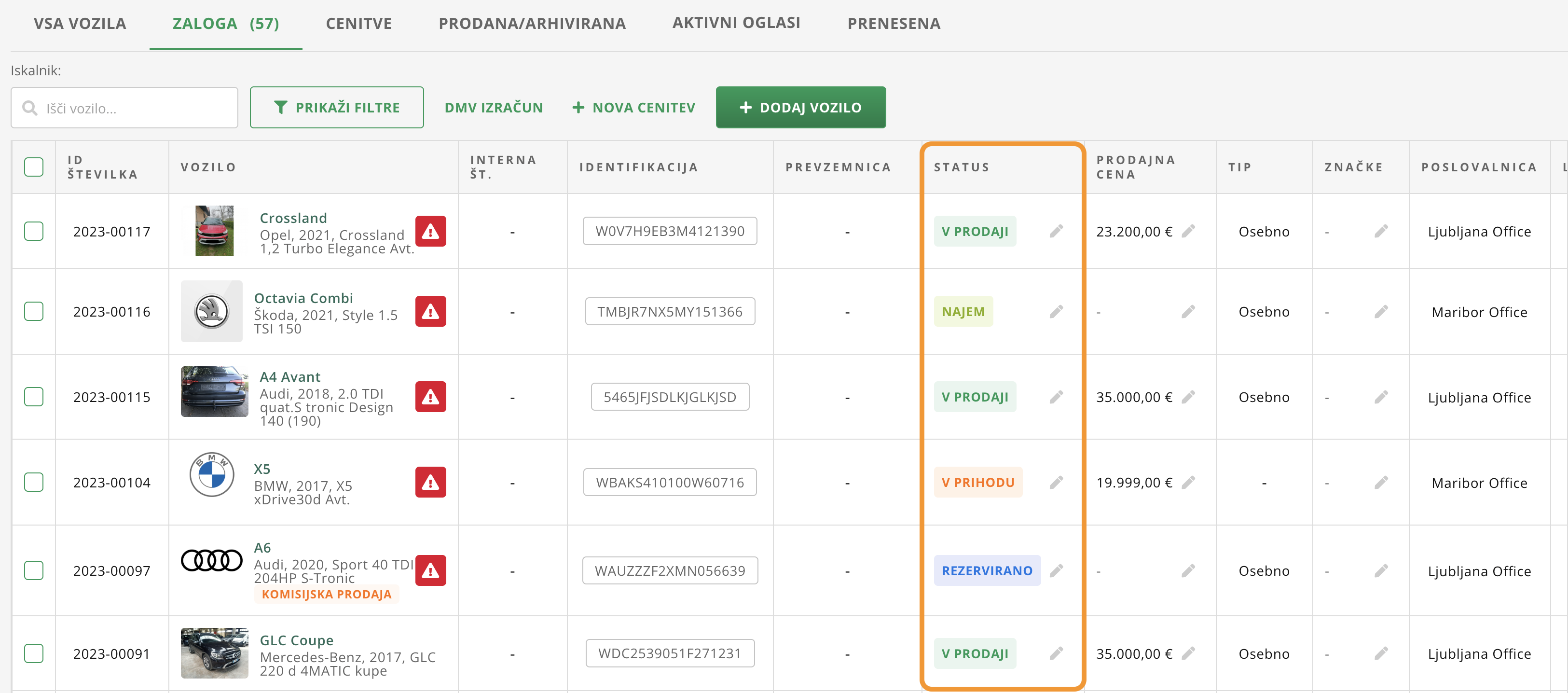
Task: Edit REZERVIRANO status pencil for Audi A6
Action: [1056, 570]
